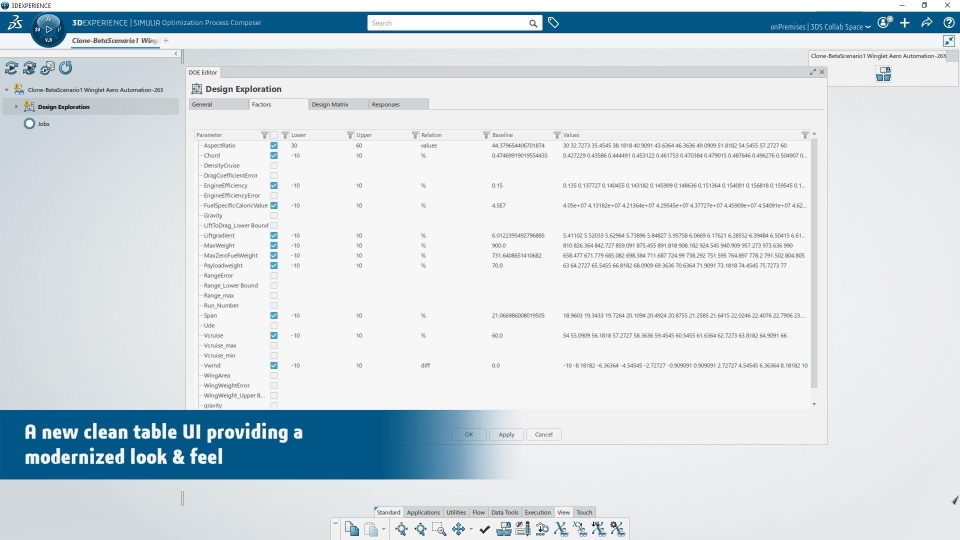Click the Paste icon in bottom toolbar
960x540 pixels.
pos(371,529)
